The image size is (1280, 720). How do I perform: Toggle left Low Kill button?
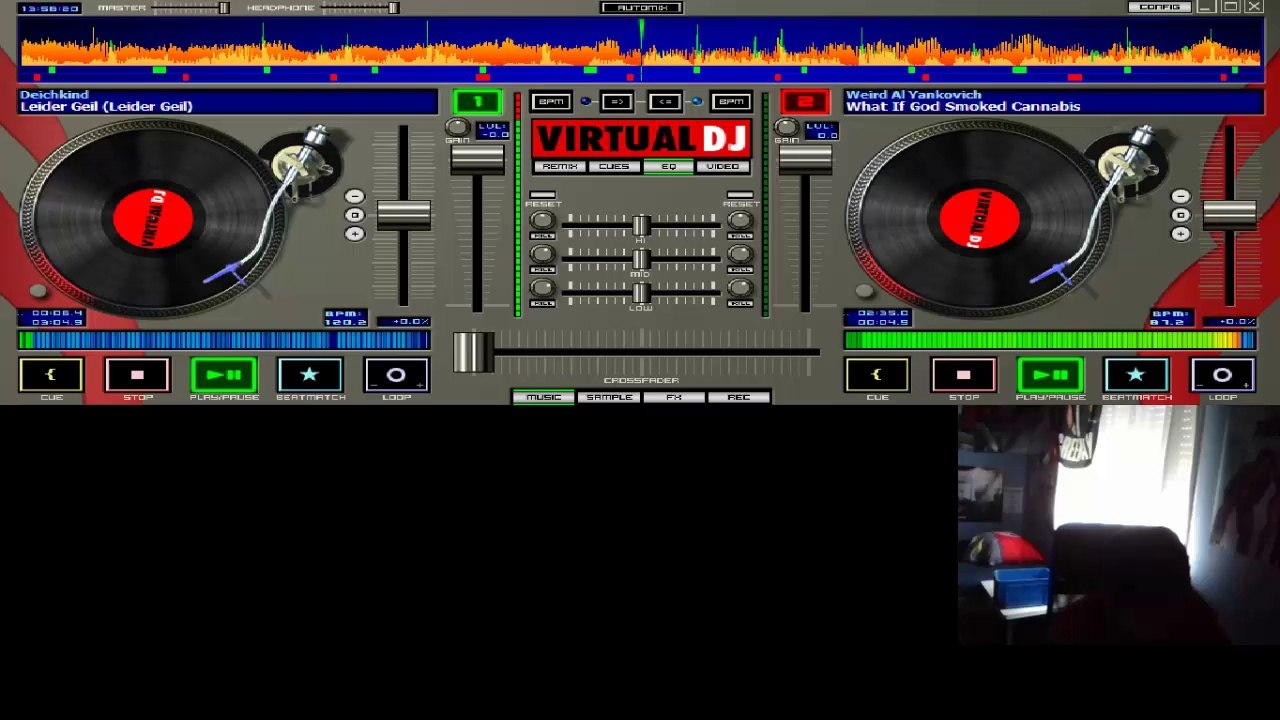click(542, 304)
